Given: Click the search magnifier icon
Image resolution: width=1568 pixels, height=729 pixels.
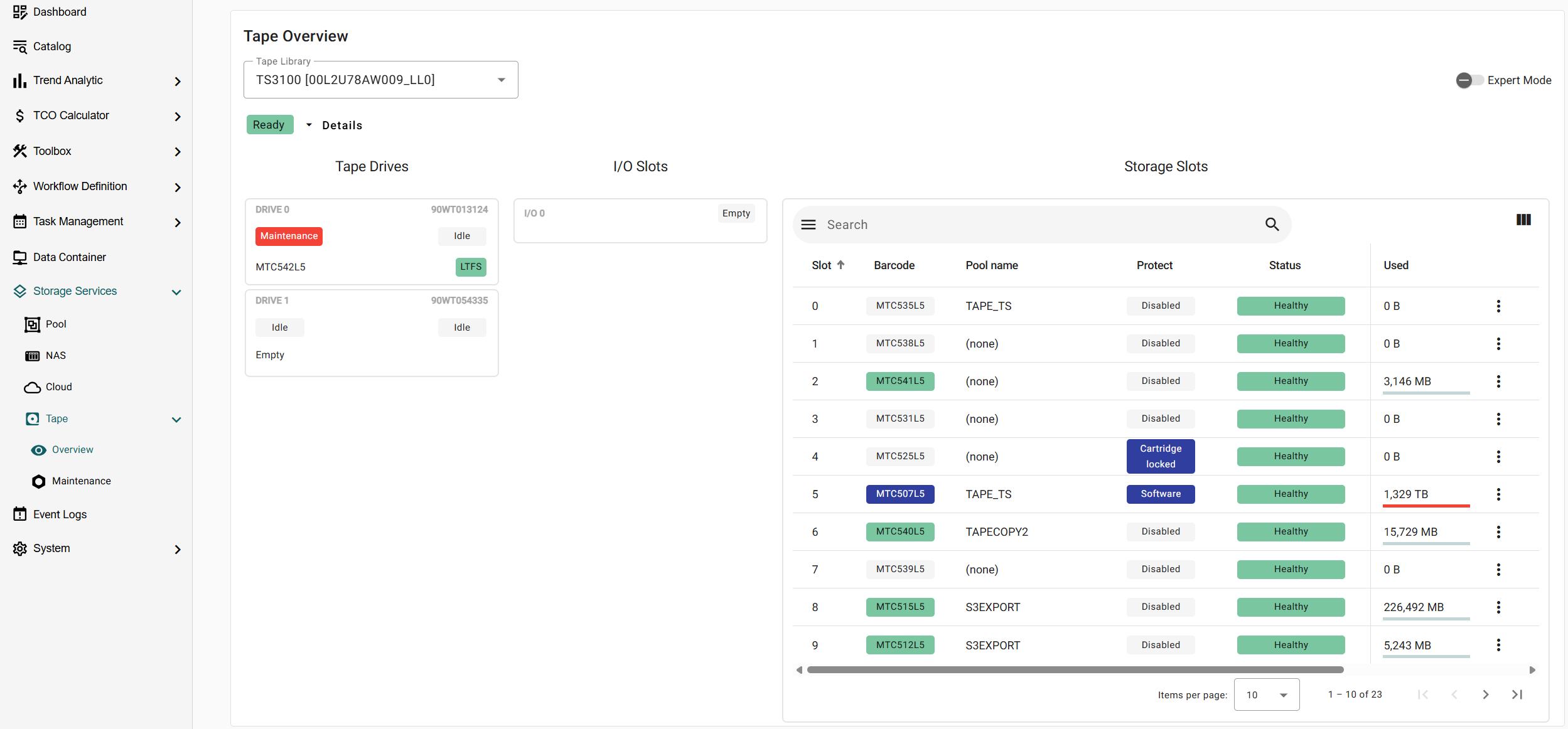Looking at the screenshot, I should pyautogui.click(x=1272, y=224).
